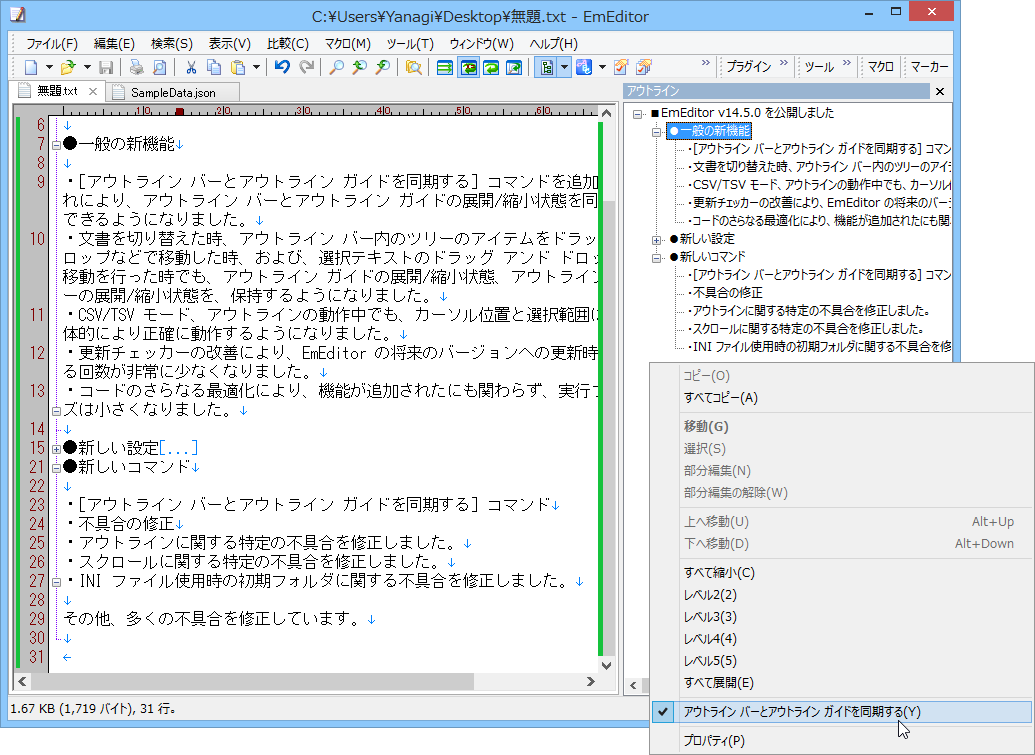This screenshot has height=755, width=1035.
Task: Open the ファイル(F) menu
Action: tap(51, 44)
